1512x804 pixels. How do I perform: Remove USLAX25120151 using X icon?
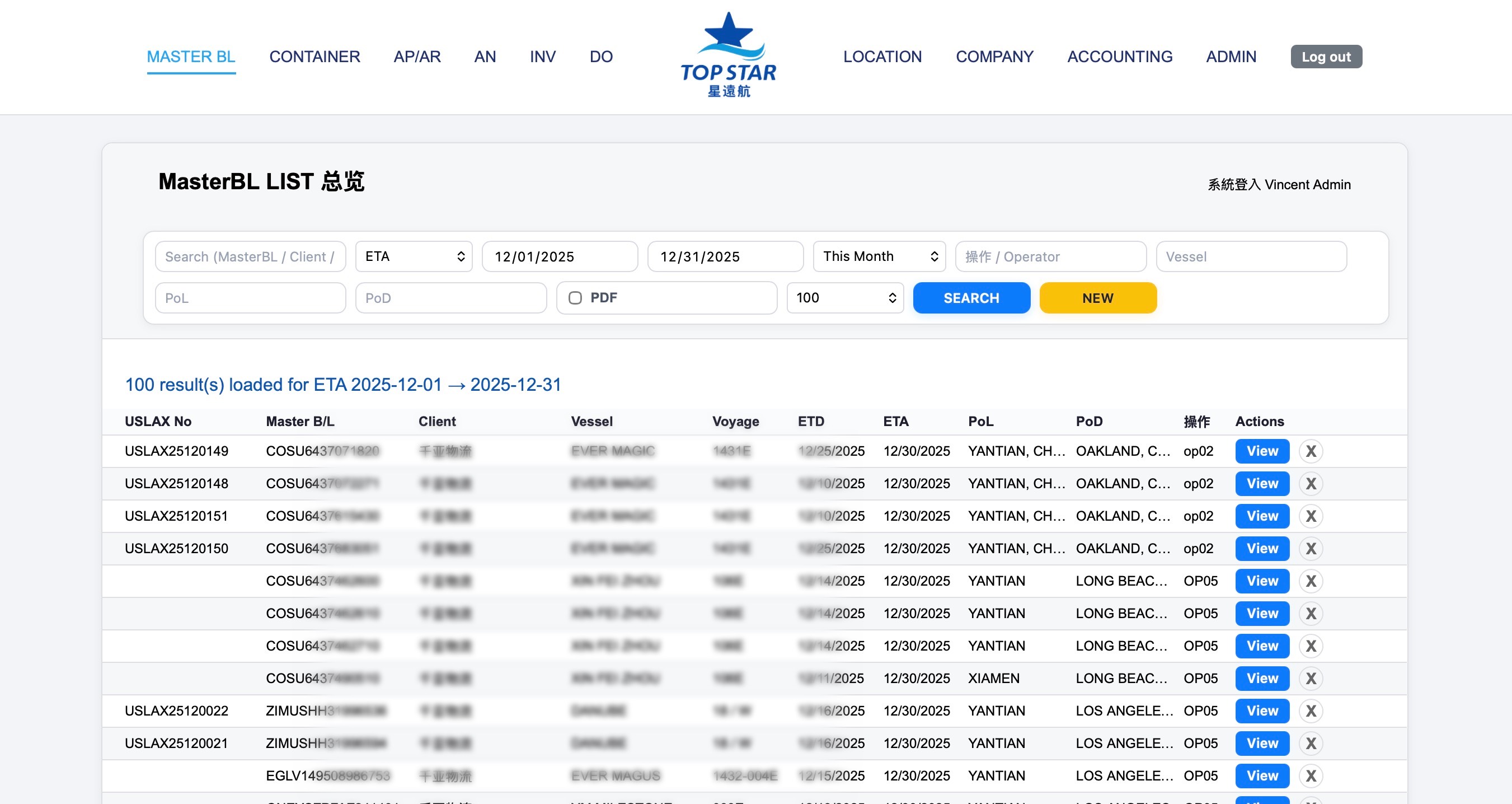(1311, 516)
